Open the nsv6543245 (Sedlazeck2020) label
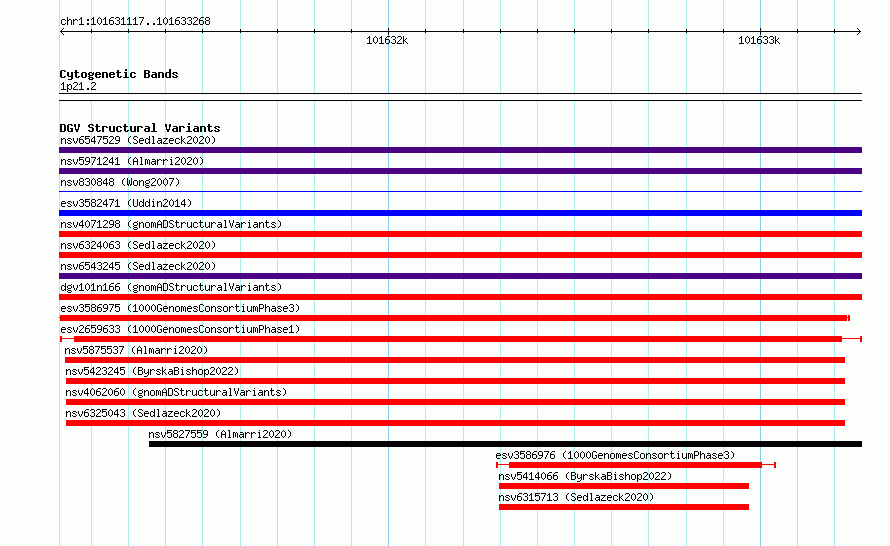The image size is (890, 546). tap(138, 266)
